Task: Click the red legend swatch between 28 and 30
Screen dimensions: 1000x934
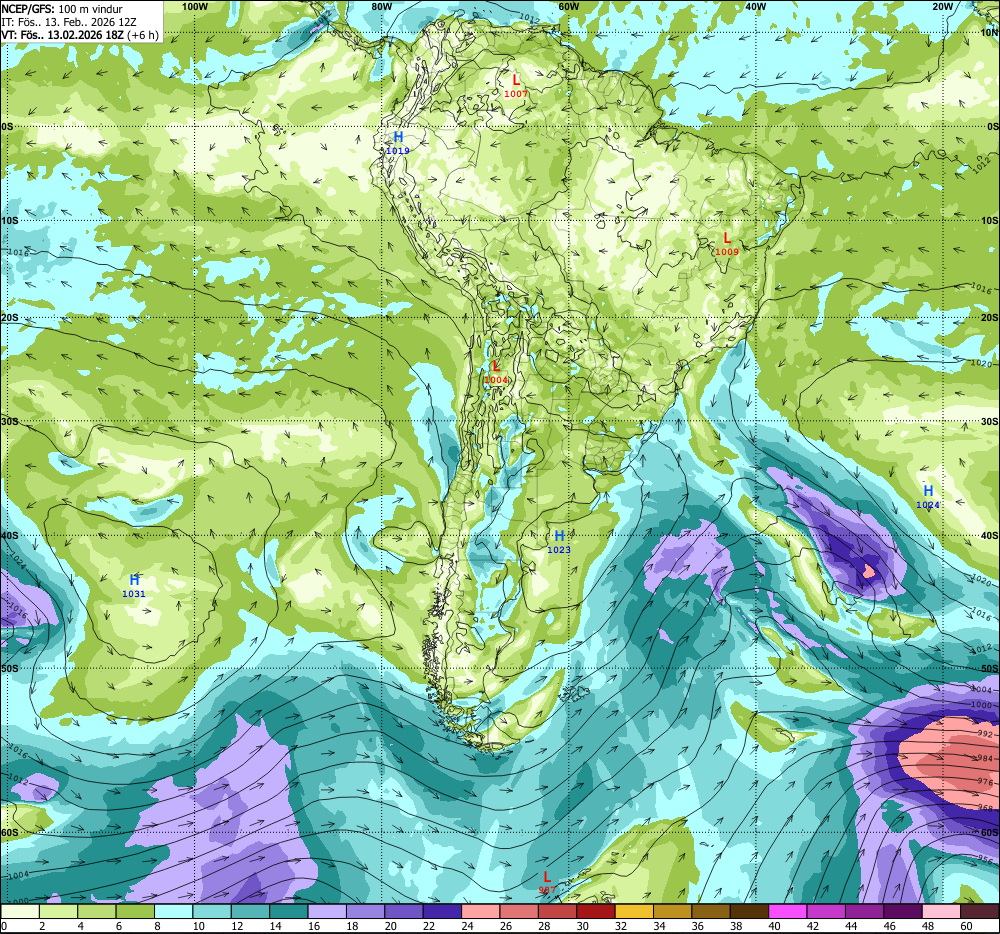Action: click(557, 912)
